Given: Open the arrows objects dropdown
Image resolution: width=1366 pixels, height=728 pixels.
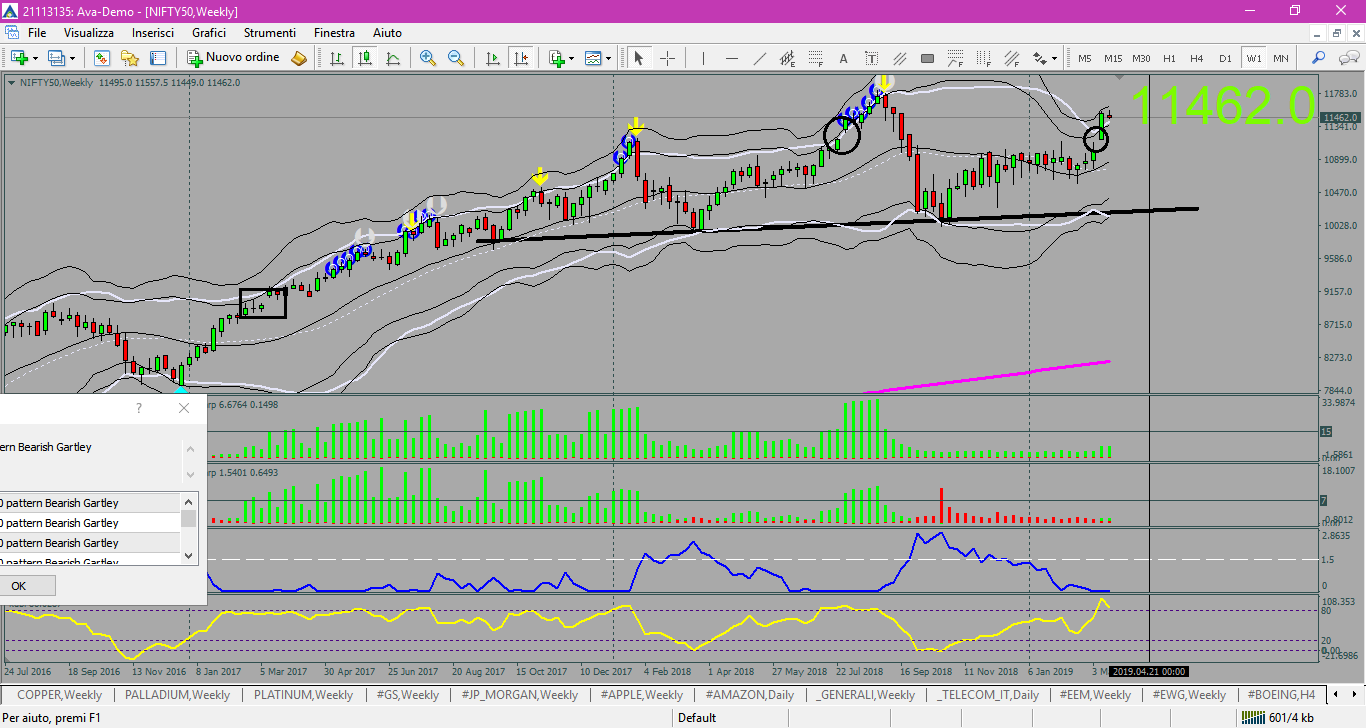Looking at the screenshot, I should [1045, 58].
